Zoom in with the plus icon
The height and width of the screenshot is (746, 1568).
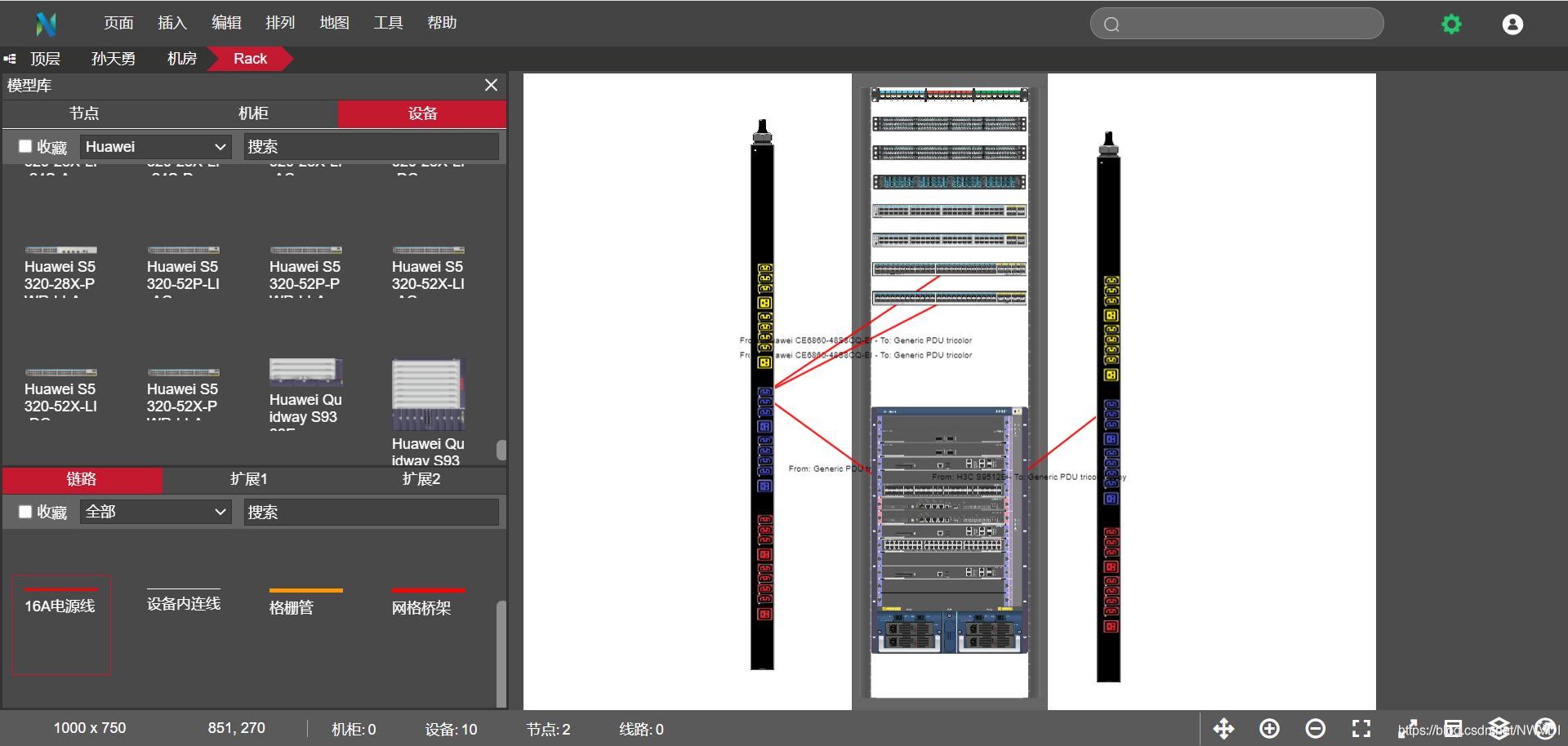click(1269, 728)
